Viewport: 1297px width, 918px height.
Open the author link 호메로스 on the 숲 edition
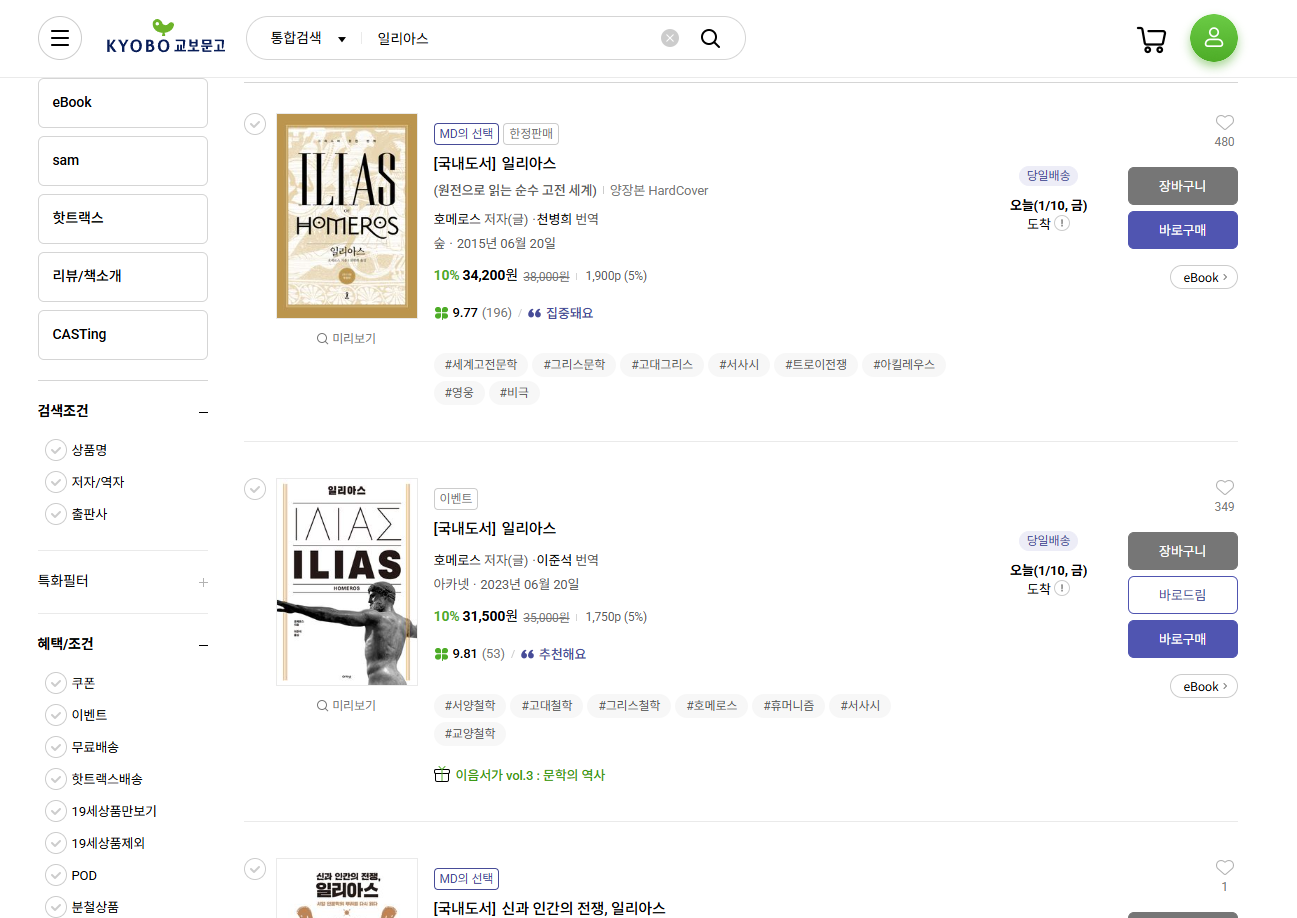(x=457, y=219)
